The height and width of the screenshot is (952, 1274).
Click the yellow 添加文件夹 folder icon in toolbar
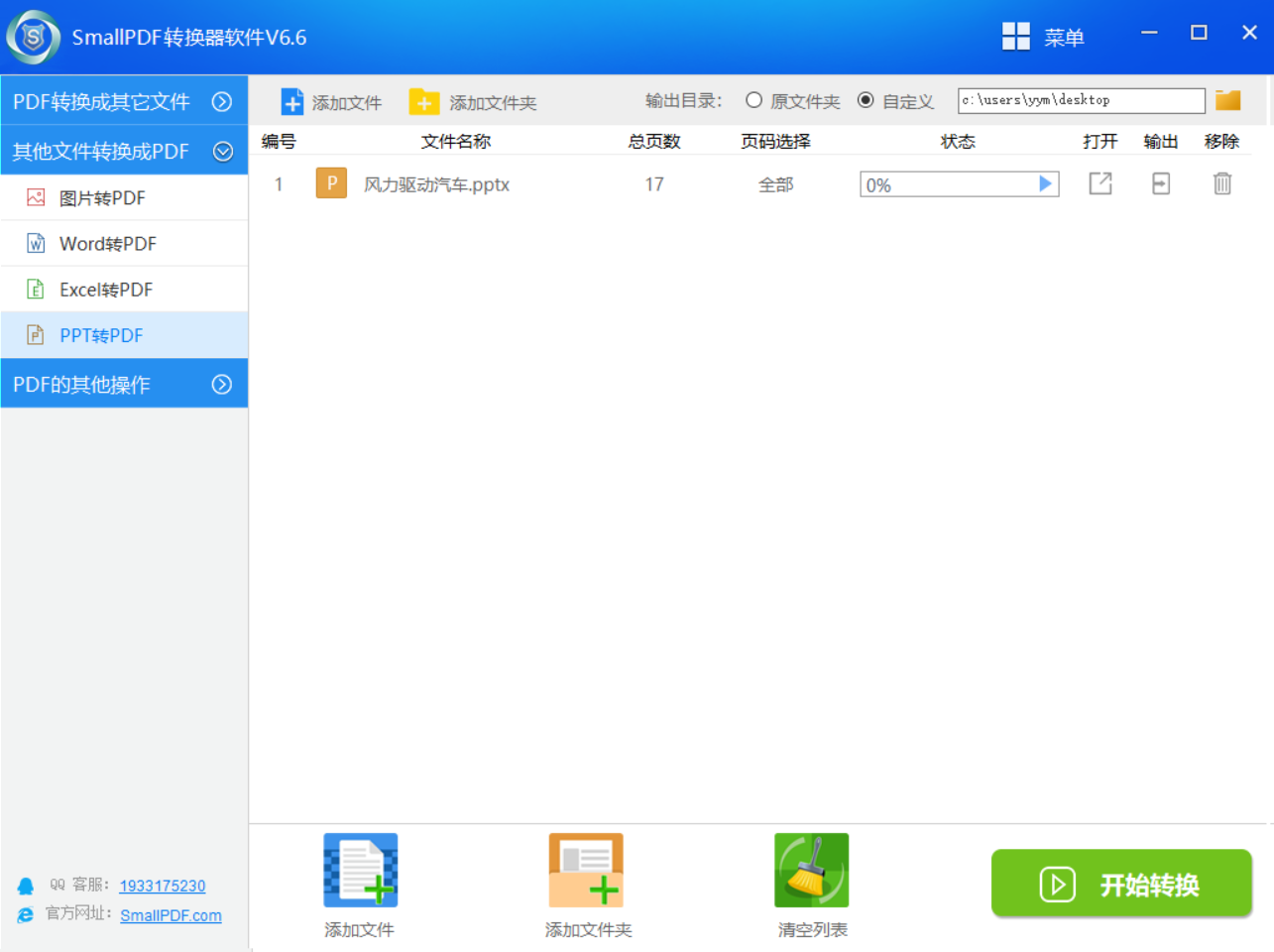point(424,102)
